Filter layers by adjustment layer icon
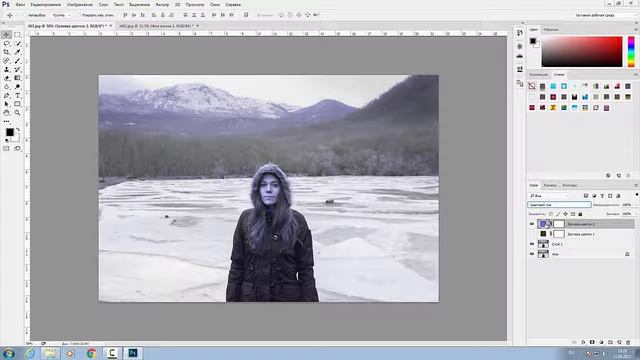The width and height of the screenshot is (640, 360). click(594, 196)
